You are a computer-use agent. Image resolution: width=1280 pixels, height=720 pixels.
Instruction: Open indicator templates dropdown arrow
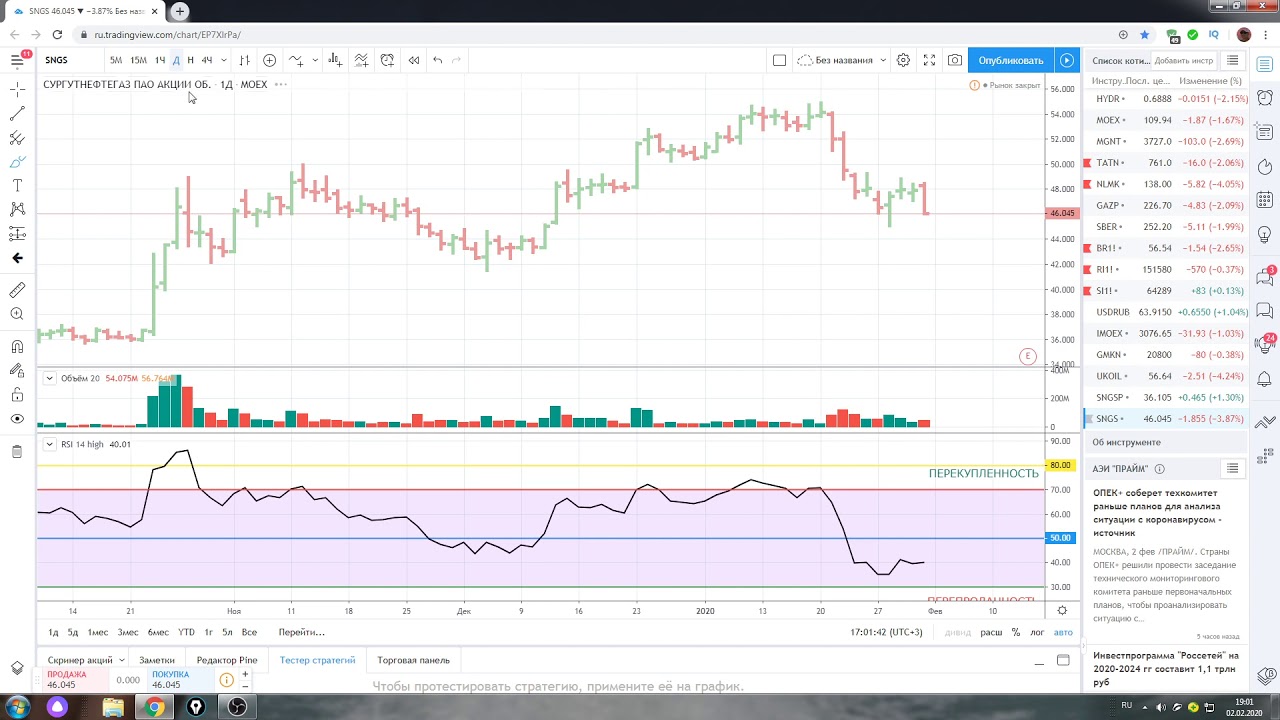click(x=315, y=60)
